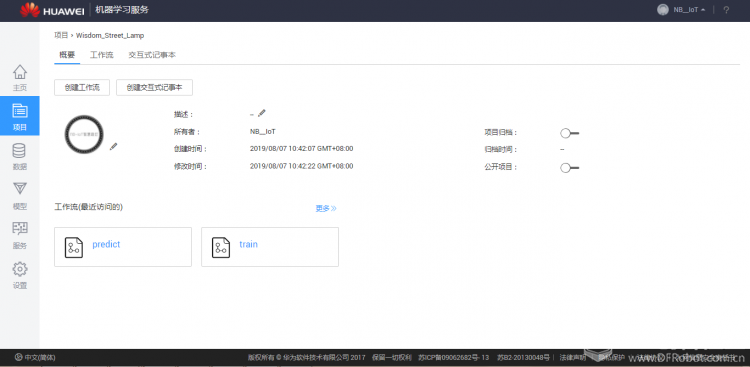
Task: Click the NB__IoT user avatar icon
Action: 662,10
